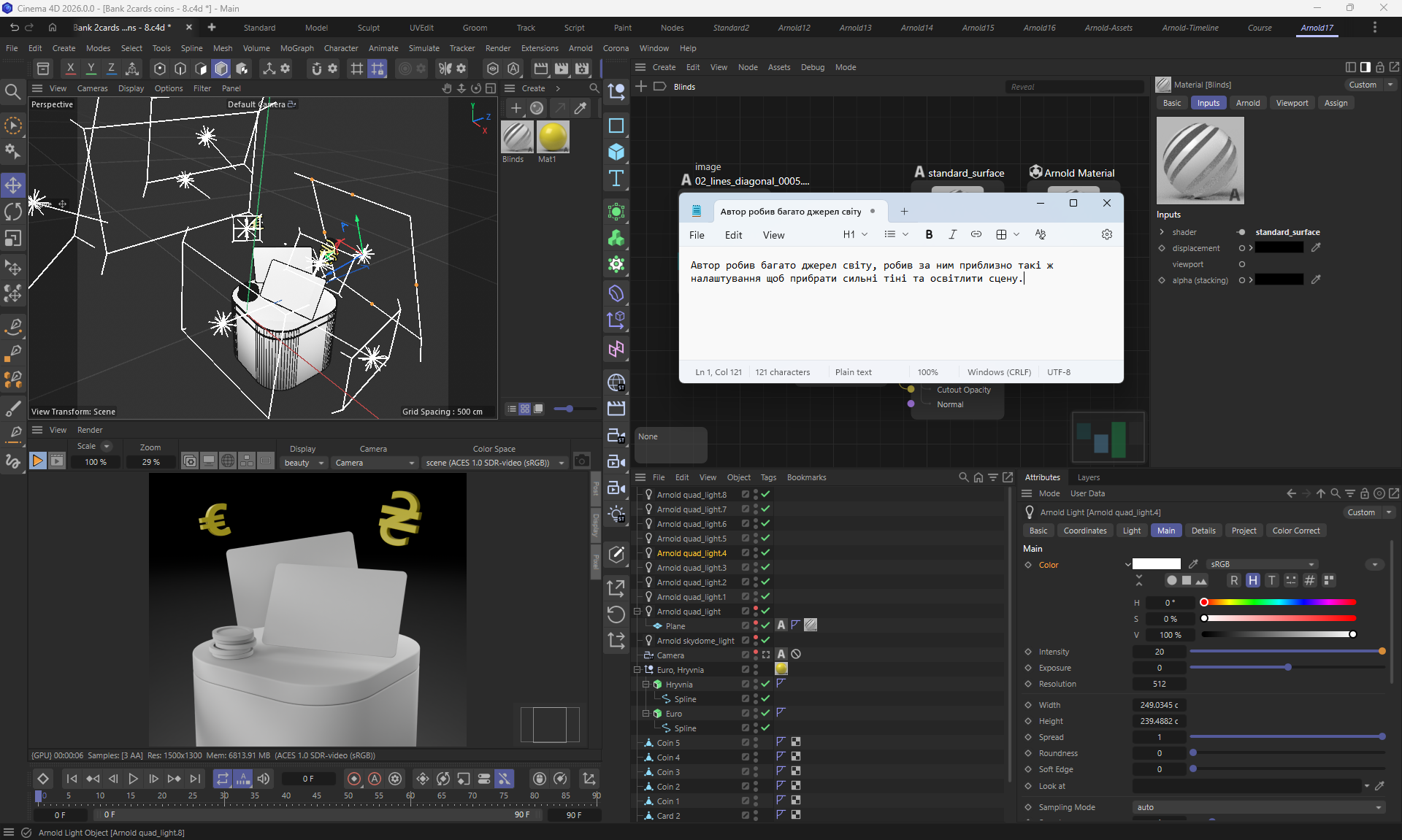Start IPR render with play button

click(x=37, y=461)
